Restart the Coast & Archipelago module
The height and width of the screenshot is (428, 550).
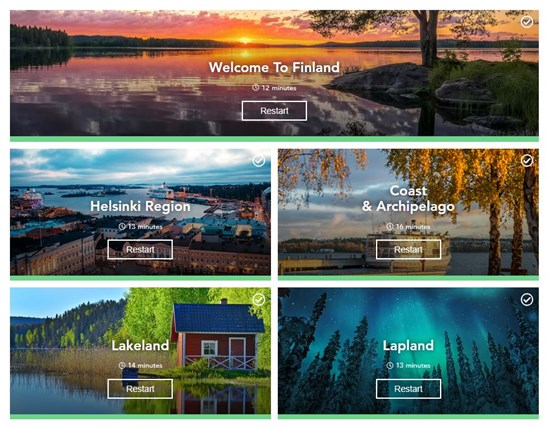click(x=408, y=250)
